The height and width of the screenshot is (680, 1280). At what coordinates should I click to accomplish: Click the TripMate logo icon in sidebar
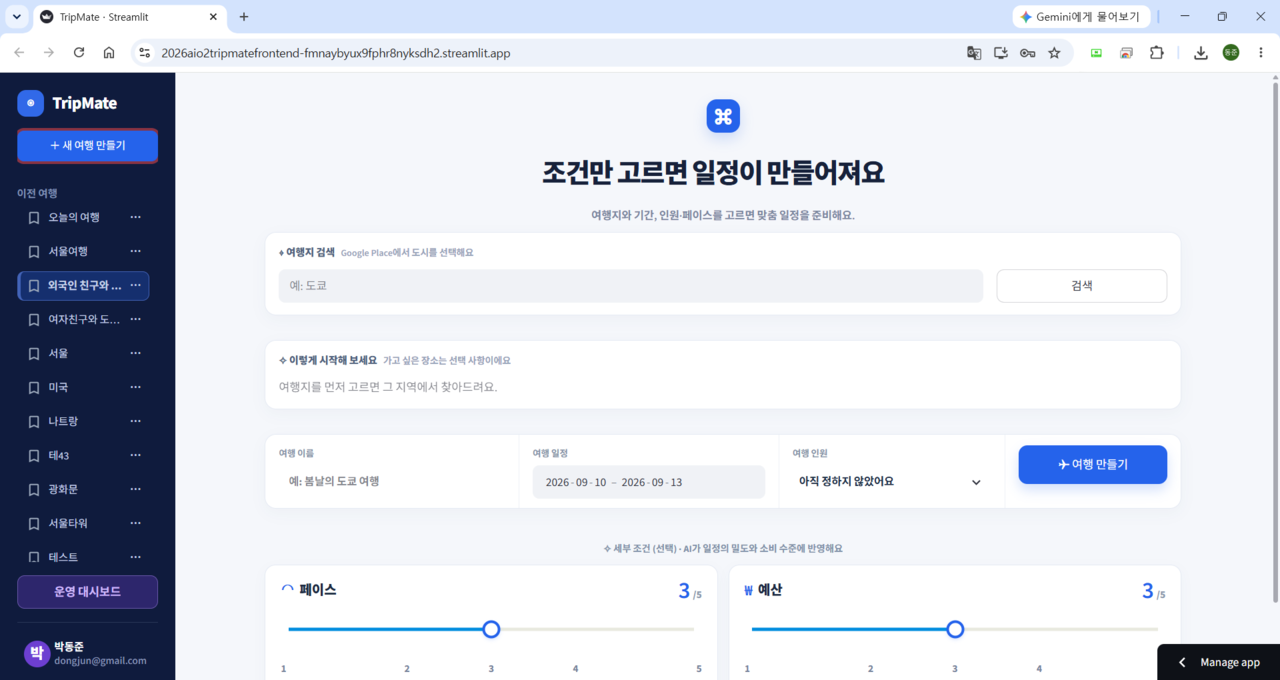click(31, 103)
